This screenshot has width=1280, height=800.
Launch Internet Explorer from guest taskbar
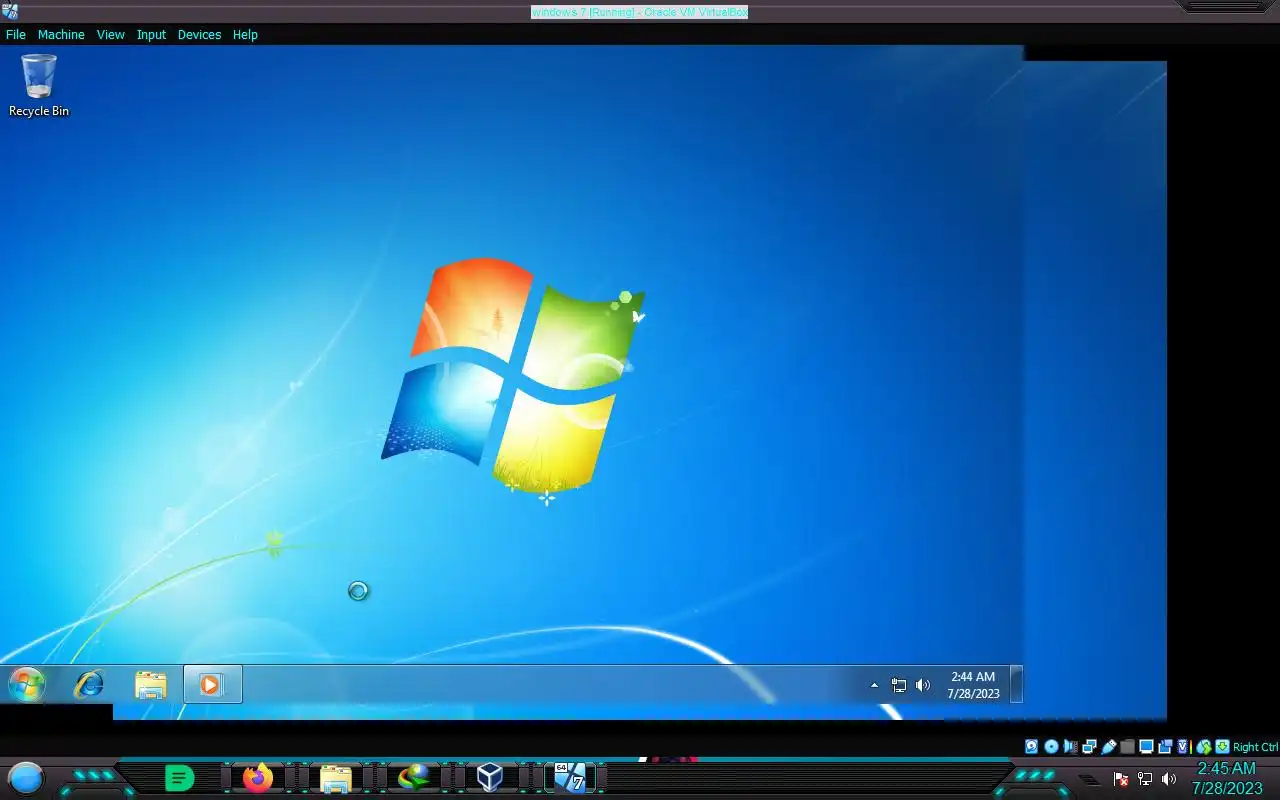pyautogui.click(x=89, y=685)
